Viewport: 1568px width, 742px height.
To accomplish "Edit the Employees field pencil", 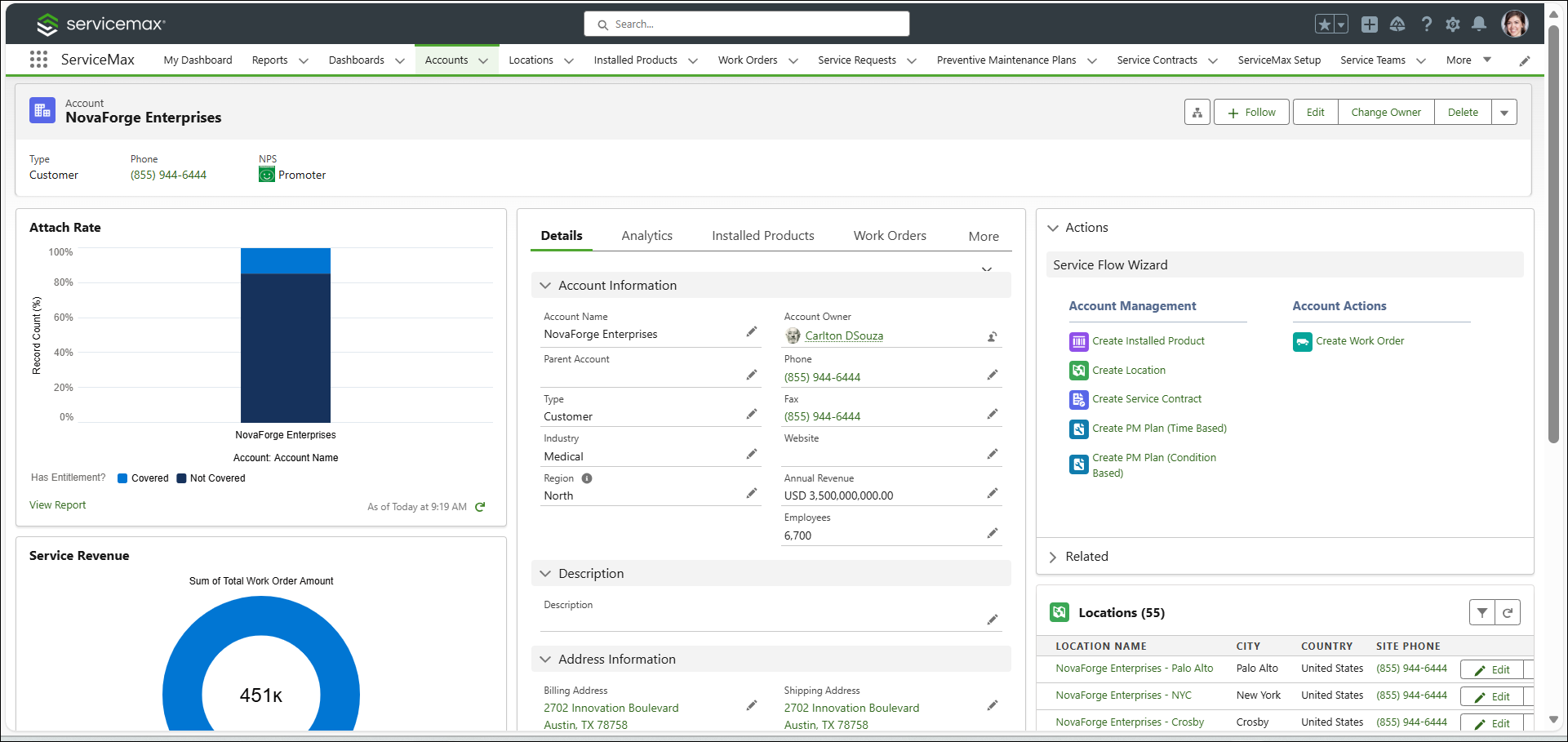I will [x=993, y=533].
